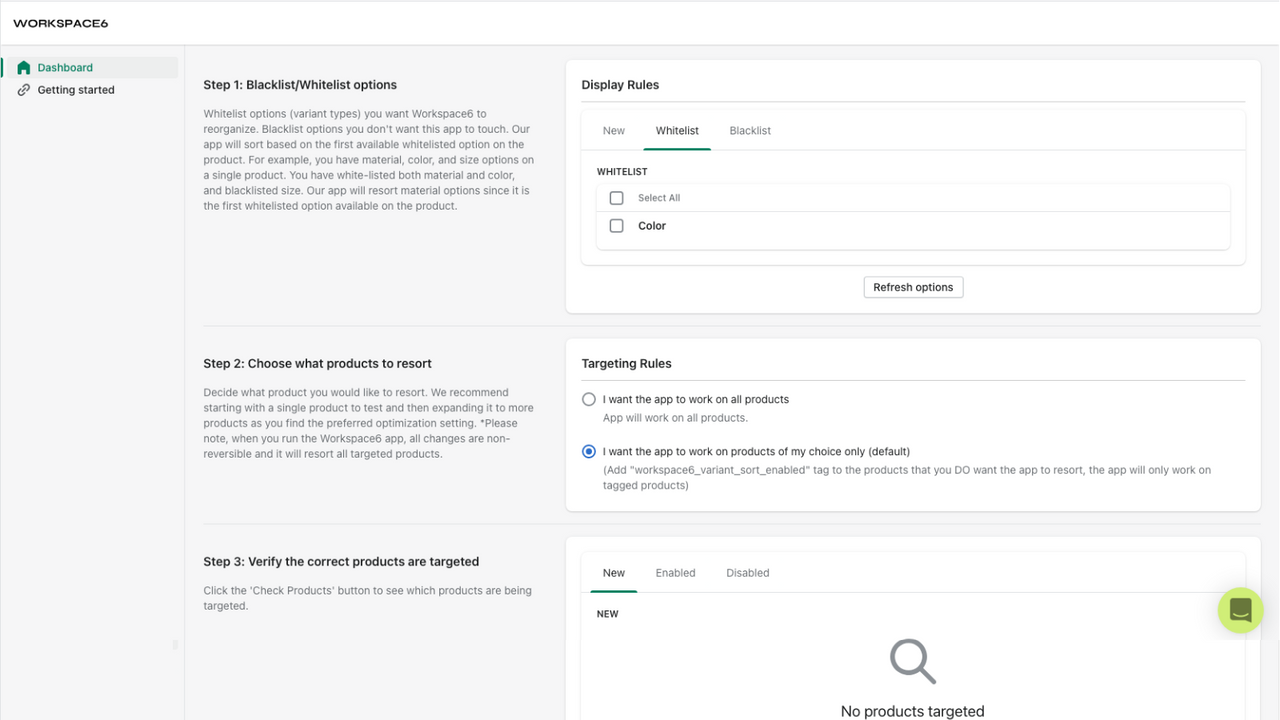
Task: Check the Select All checkbox
Action: (x=616, y=198)
